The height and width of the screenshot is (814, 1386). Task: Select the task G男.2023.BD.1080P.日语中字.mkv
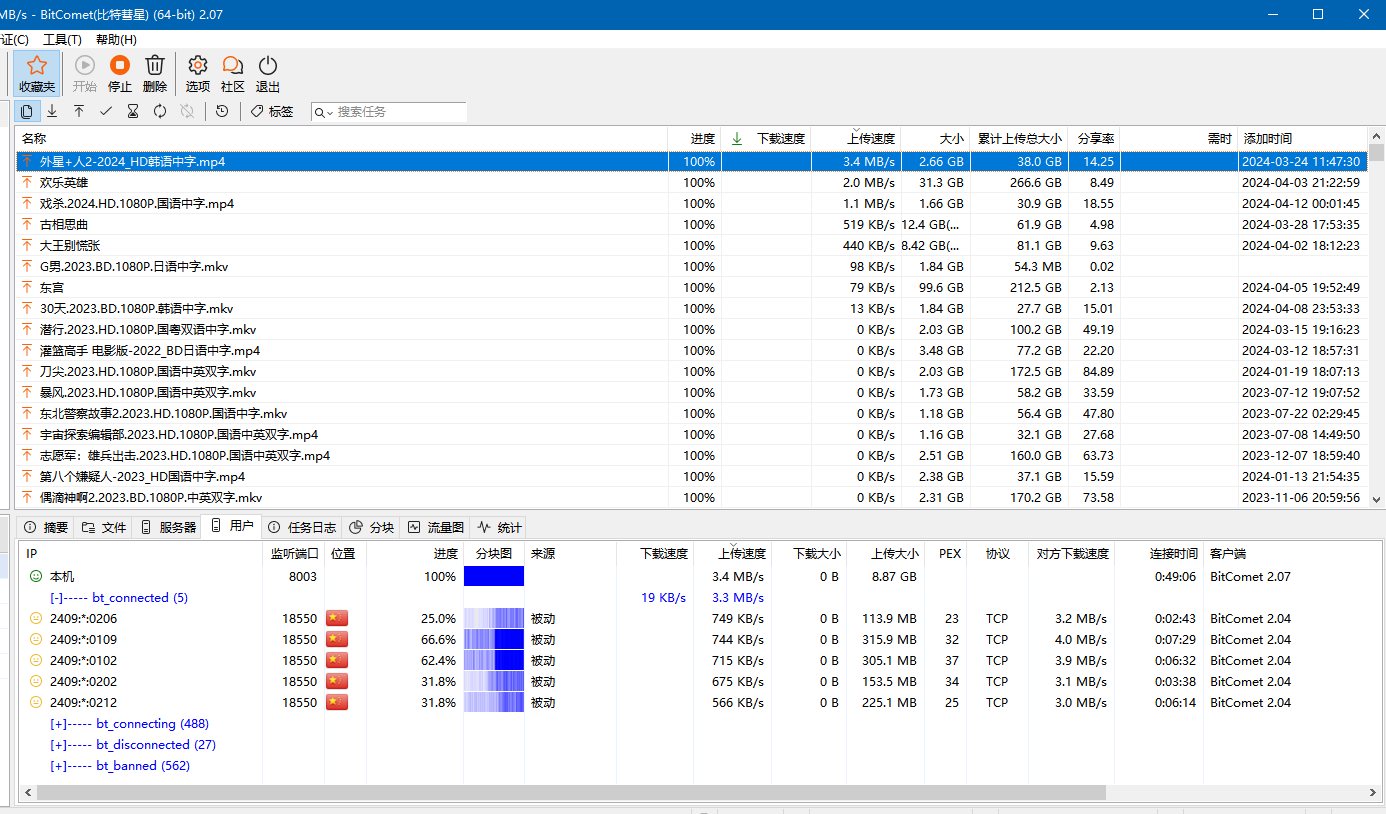(692, 267)
